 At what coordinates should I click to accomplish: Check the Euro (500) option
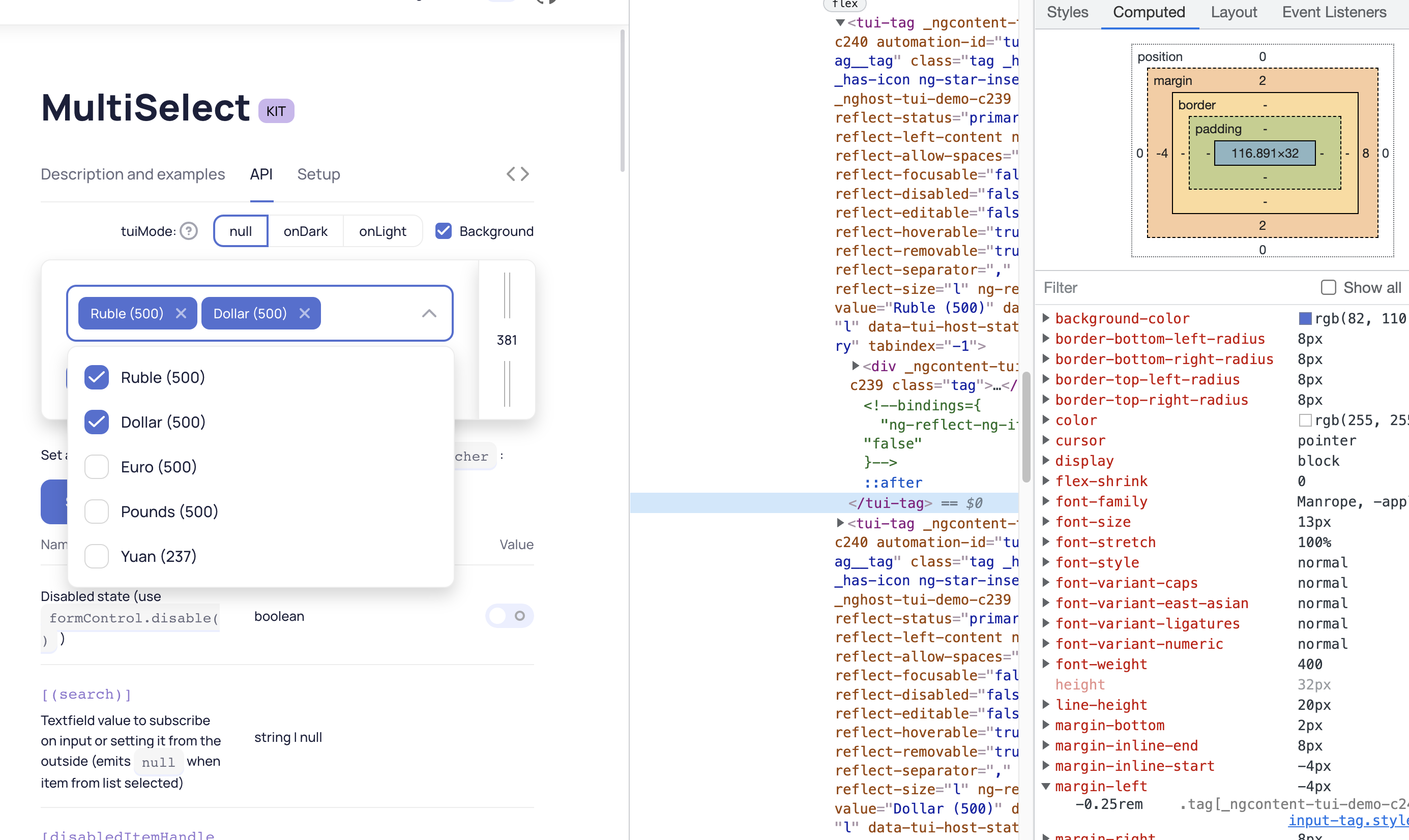[97, 466]
